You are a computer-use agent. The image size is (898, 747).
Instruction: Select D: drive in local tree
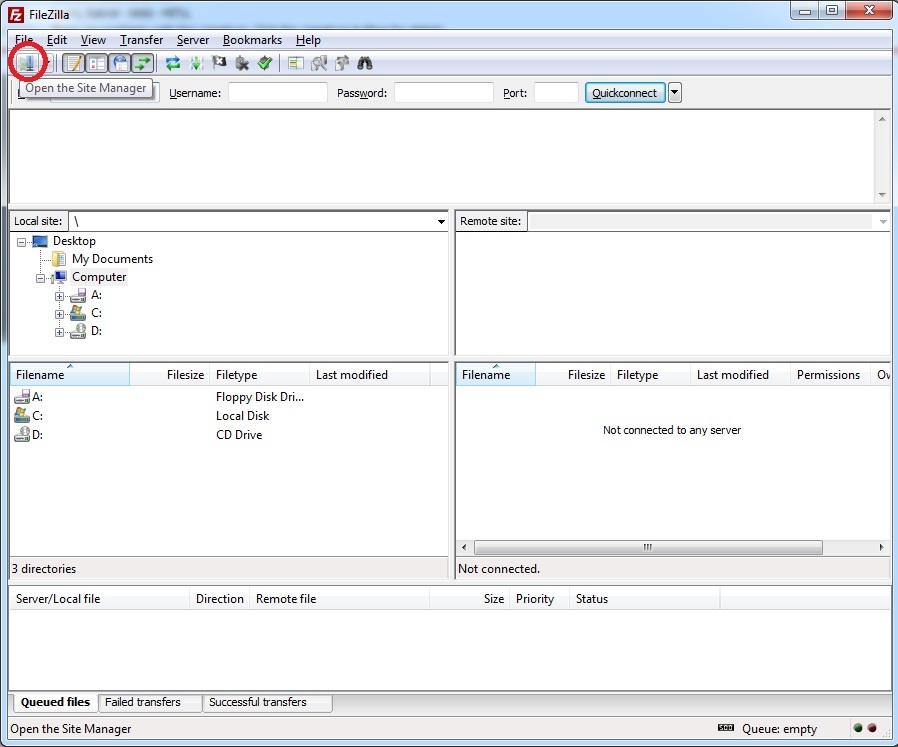point(96,331)
